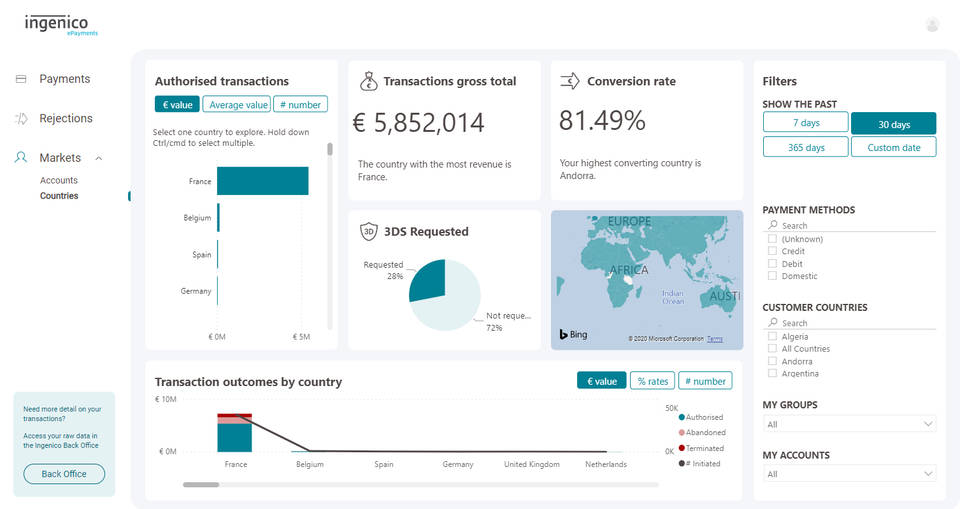Click the Ingenico ePayments logo
Viewport: 960px width, 509px height.
tap(61, 25)
